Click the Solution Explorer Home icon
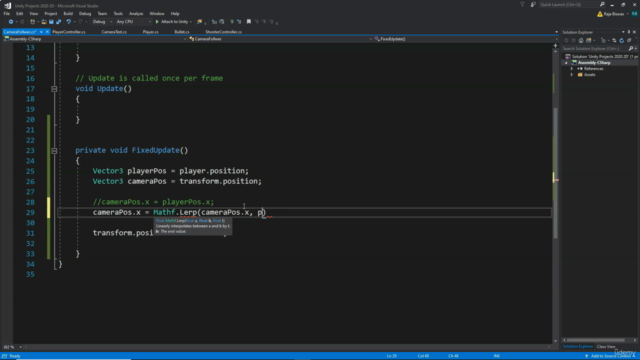Viewport: 640px width, 360px height. click(581, 40)
